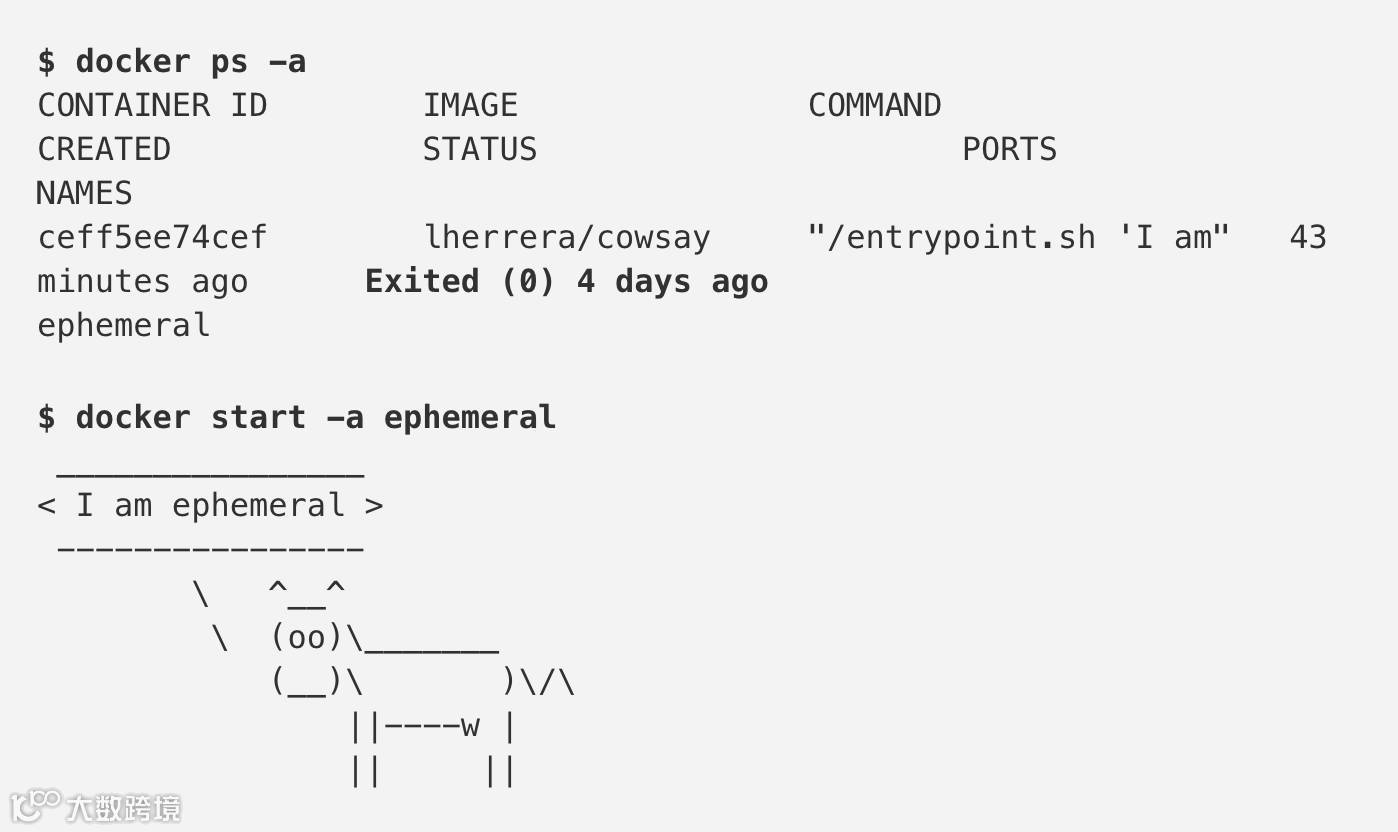This screenshot has height=832, width=1398.
Task: Click the NAMES column header
Action: point(84,193)
